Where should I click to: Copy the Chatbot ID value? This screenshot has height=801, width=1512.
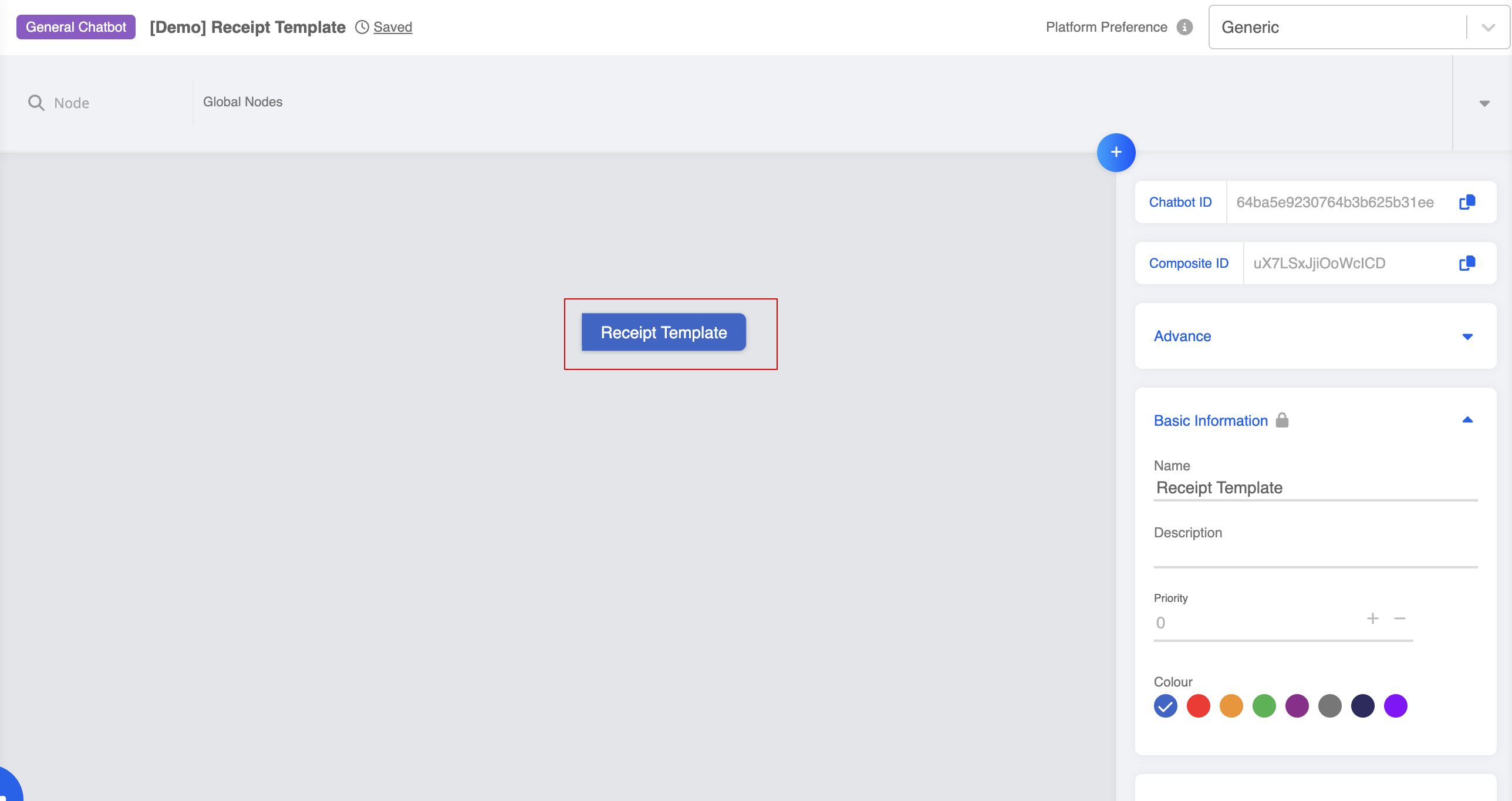coord(1467,202)
